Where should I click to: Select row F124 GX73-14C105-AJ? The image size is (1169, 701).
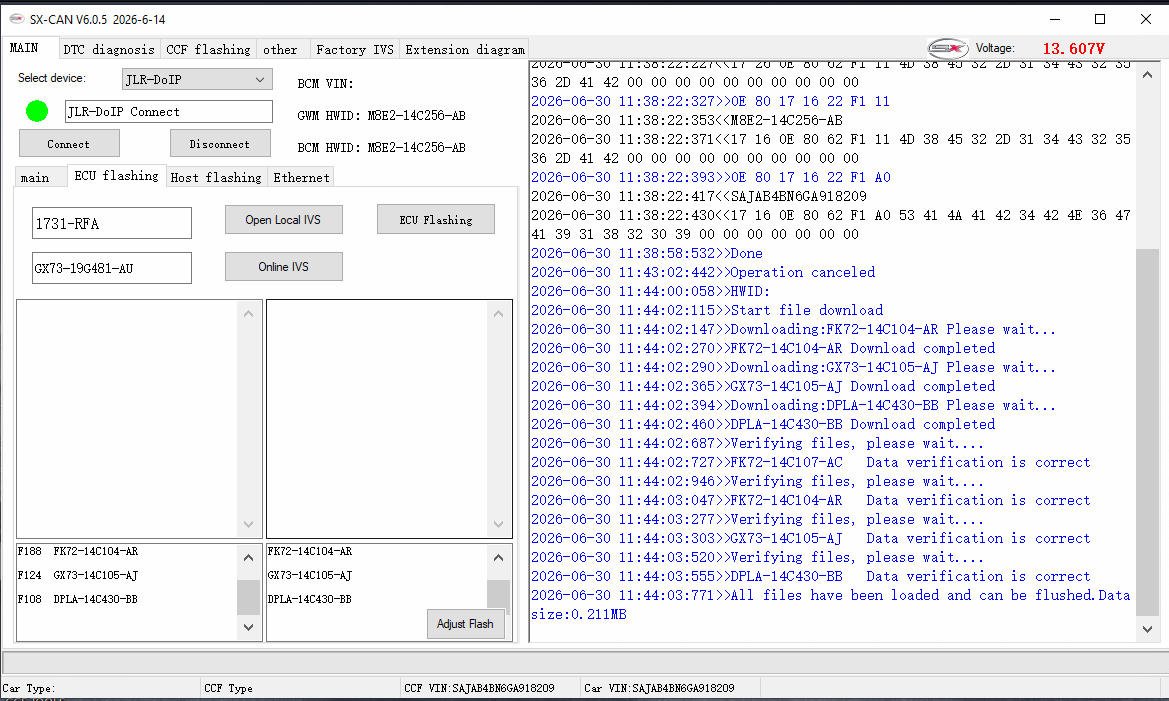(x=78, y=575)
